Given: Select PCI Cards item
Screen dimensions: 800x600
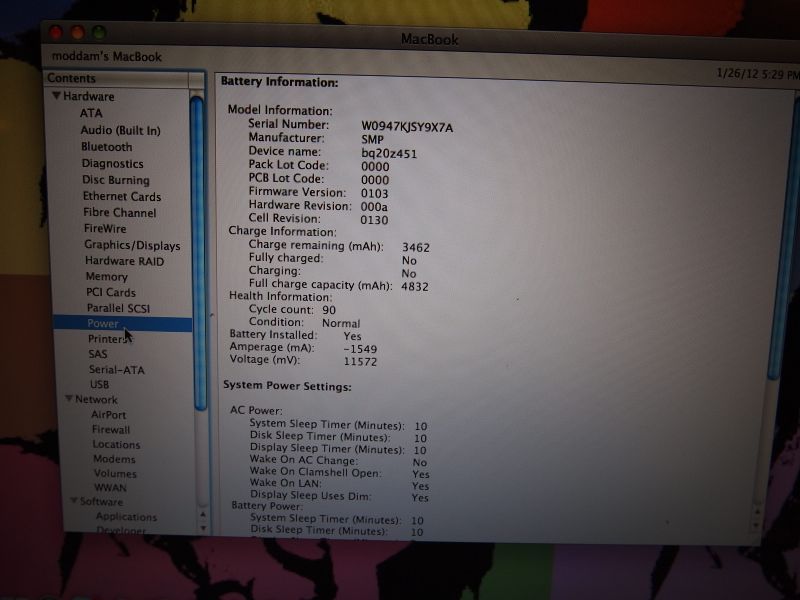Looking at the screenshot, I should coord(111,293).
